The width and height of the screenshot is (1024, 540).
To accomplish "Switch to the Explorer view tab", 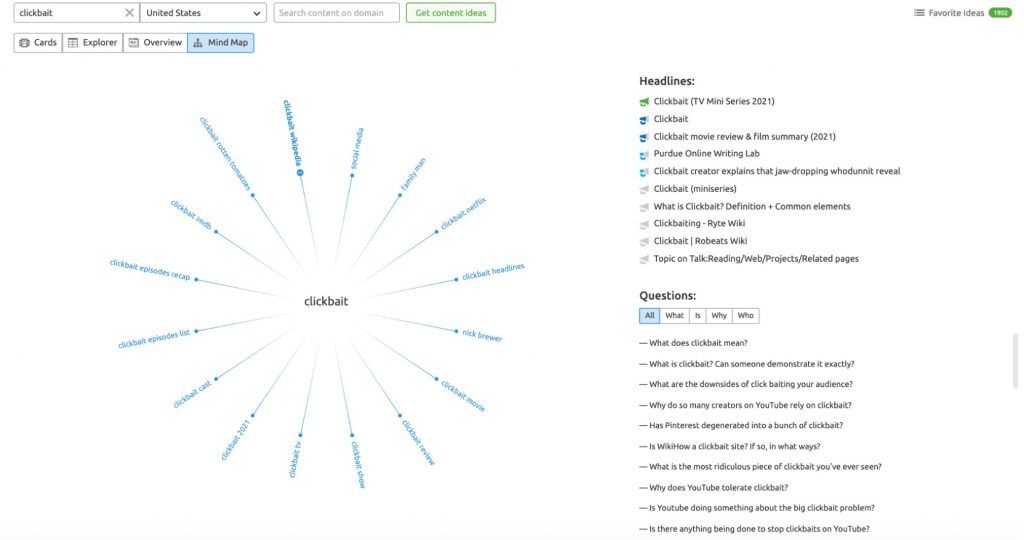I will coord(92,43).
